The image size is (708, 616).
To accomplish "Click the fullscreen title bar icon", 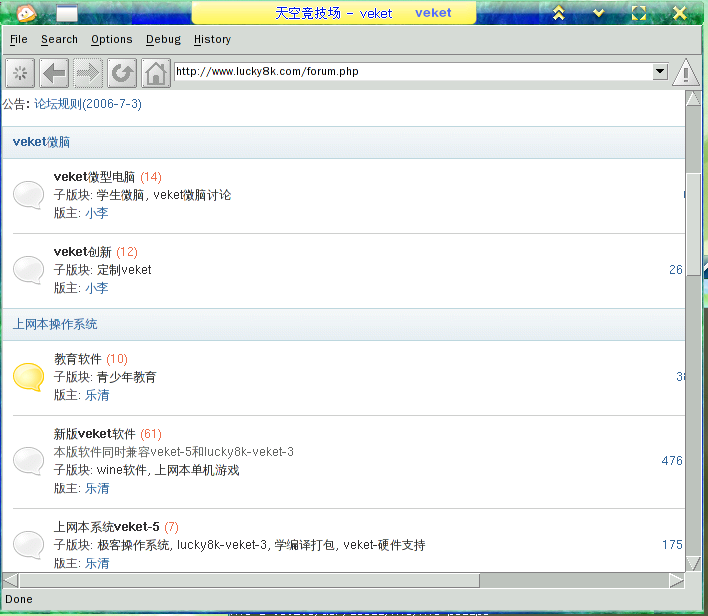I will (638, 13).
